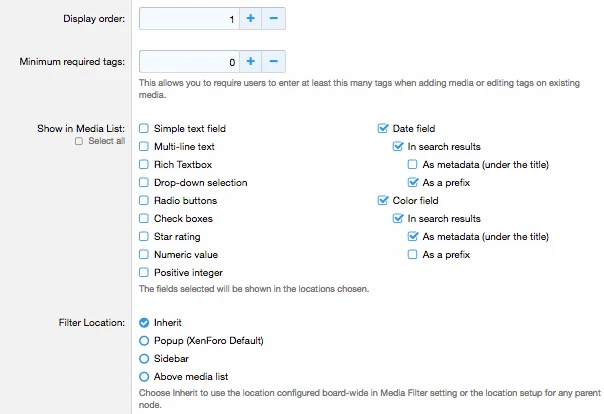Click the Minimum required tags field

pyautogui.click(x=188, y=62)
